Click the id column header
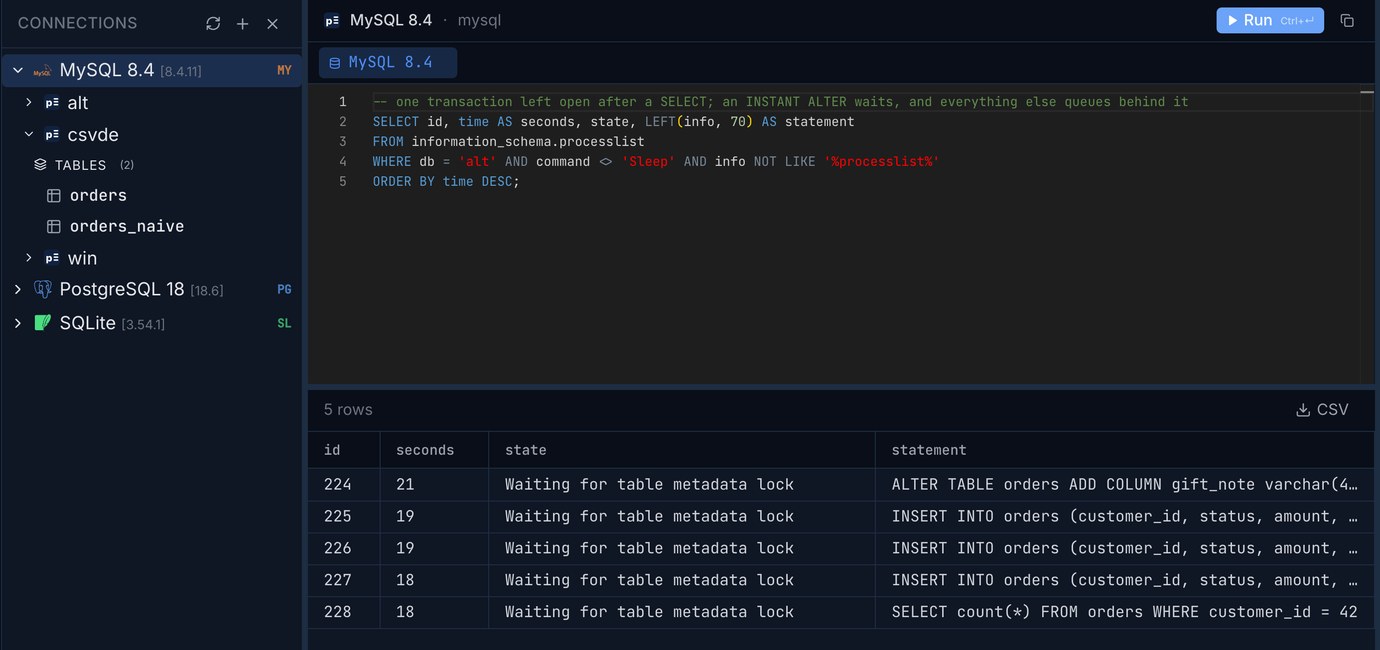This screenshot has height=650, width=1380. pos(344,450)
